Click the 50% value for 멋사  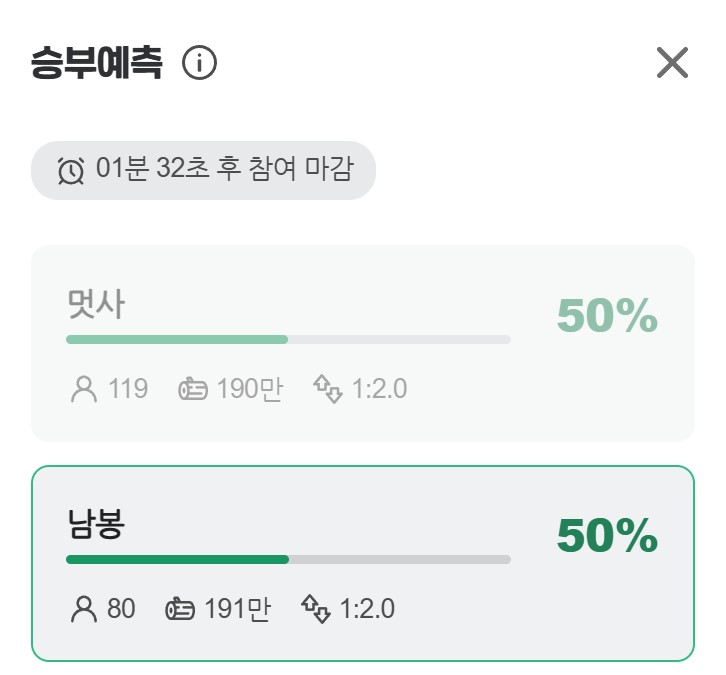tap(607, 316)
